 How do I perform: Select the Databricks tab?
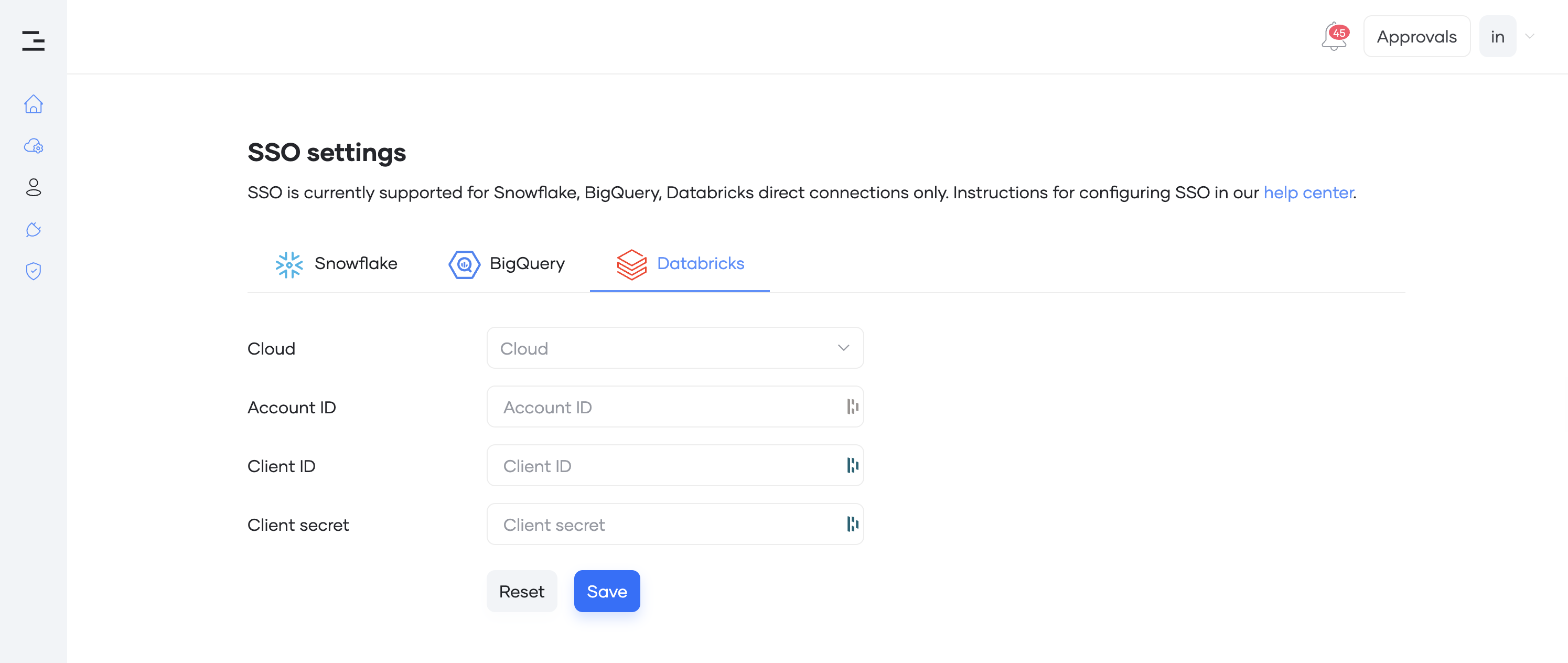click(x=680, y=264)
